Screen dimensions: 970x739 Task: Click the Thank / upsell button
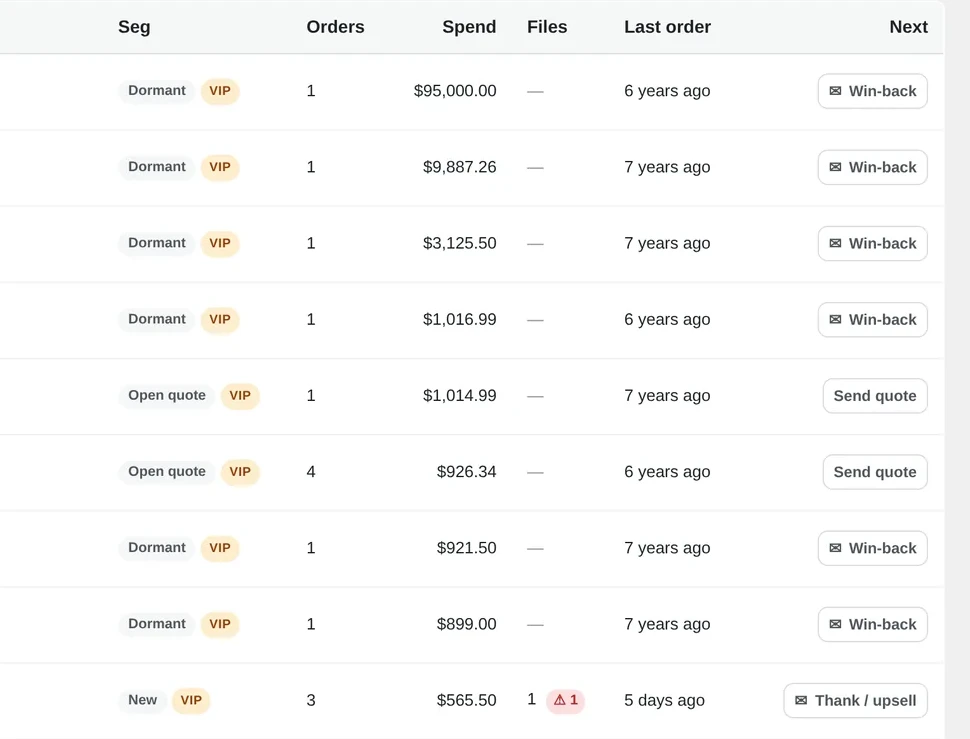tap(855, 700)
